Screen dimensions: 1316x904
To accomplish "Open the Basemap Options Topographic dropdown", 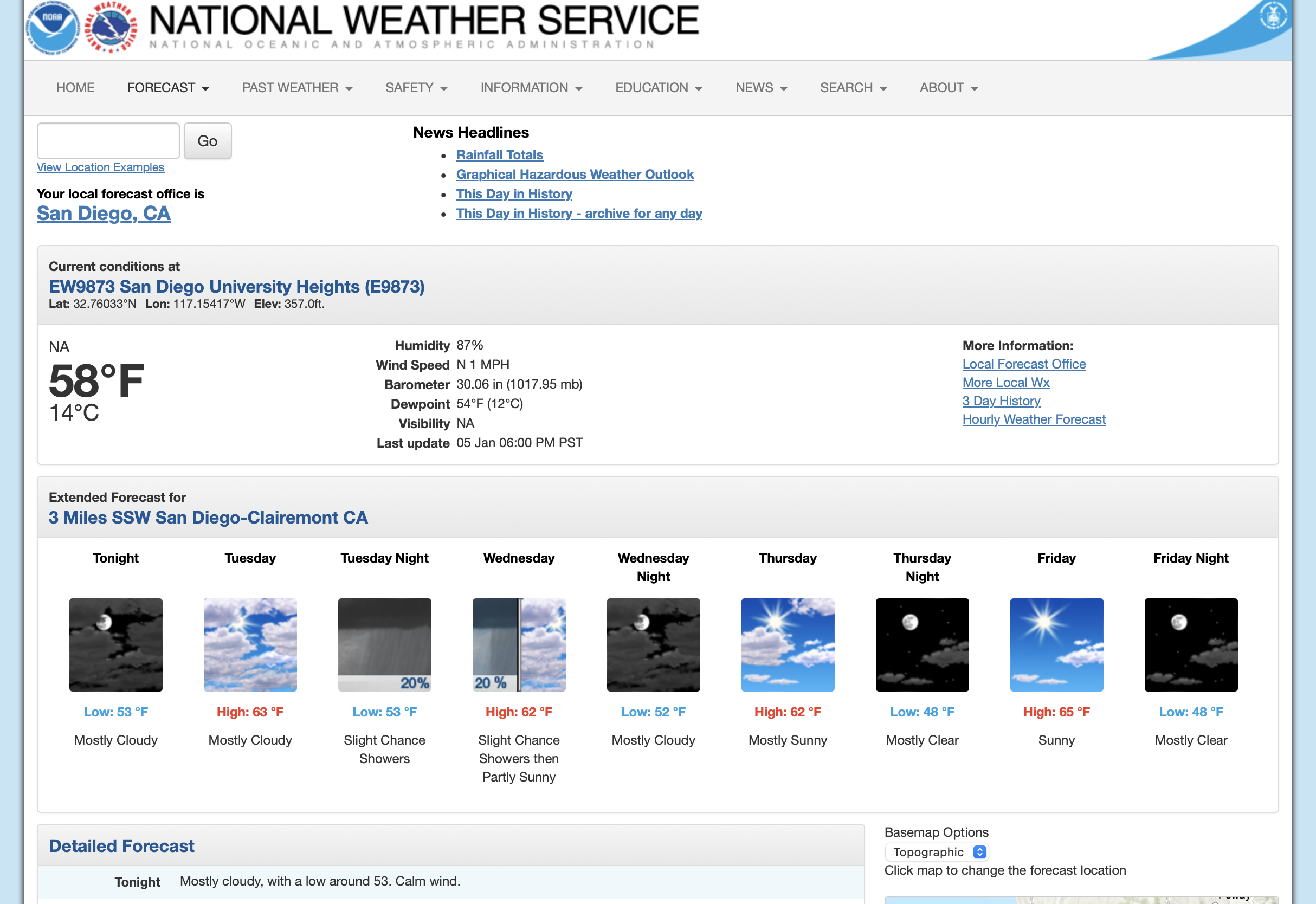I will coord(936,852).
